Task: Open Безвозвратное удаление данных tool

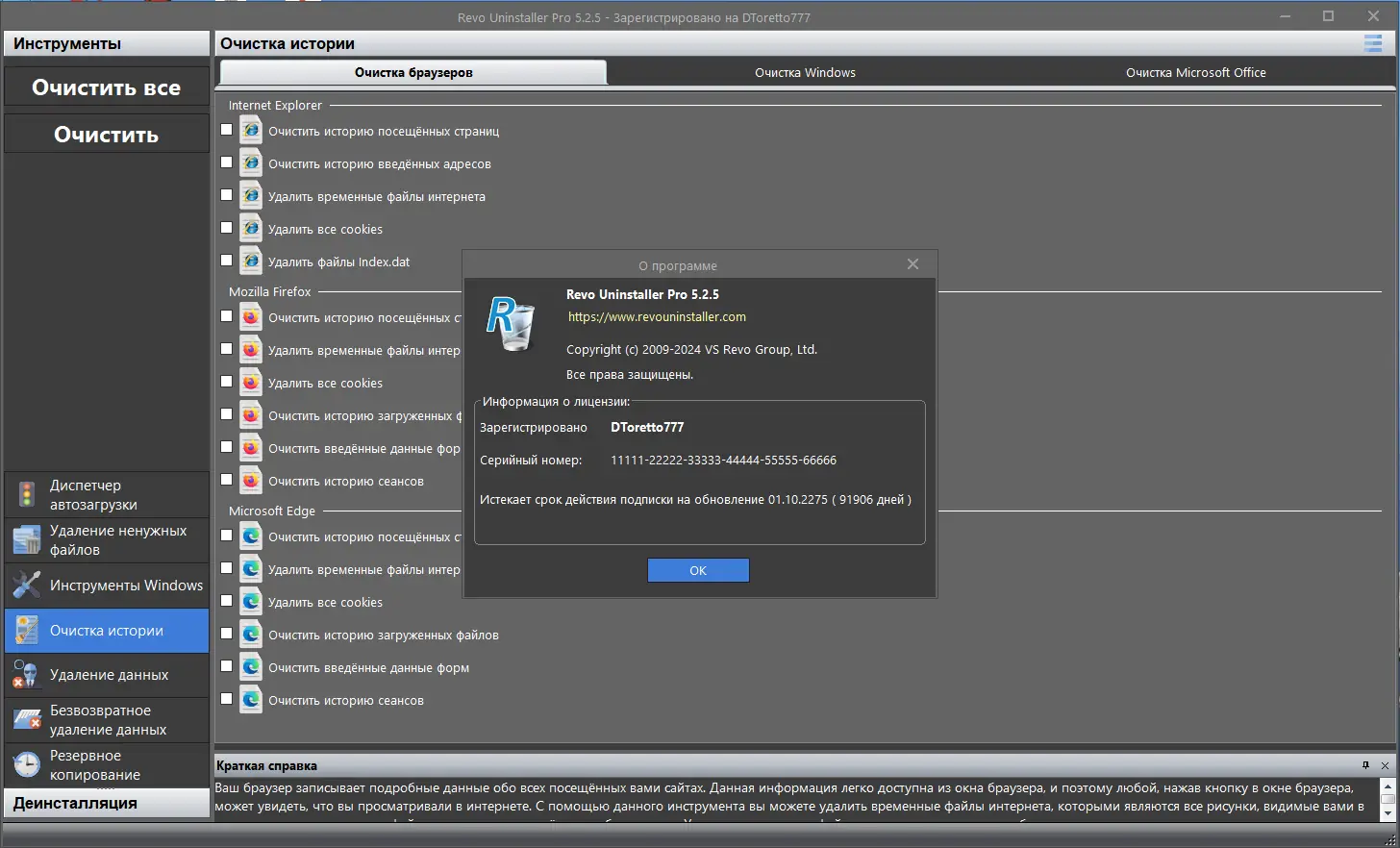Action: 107,720
